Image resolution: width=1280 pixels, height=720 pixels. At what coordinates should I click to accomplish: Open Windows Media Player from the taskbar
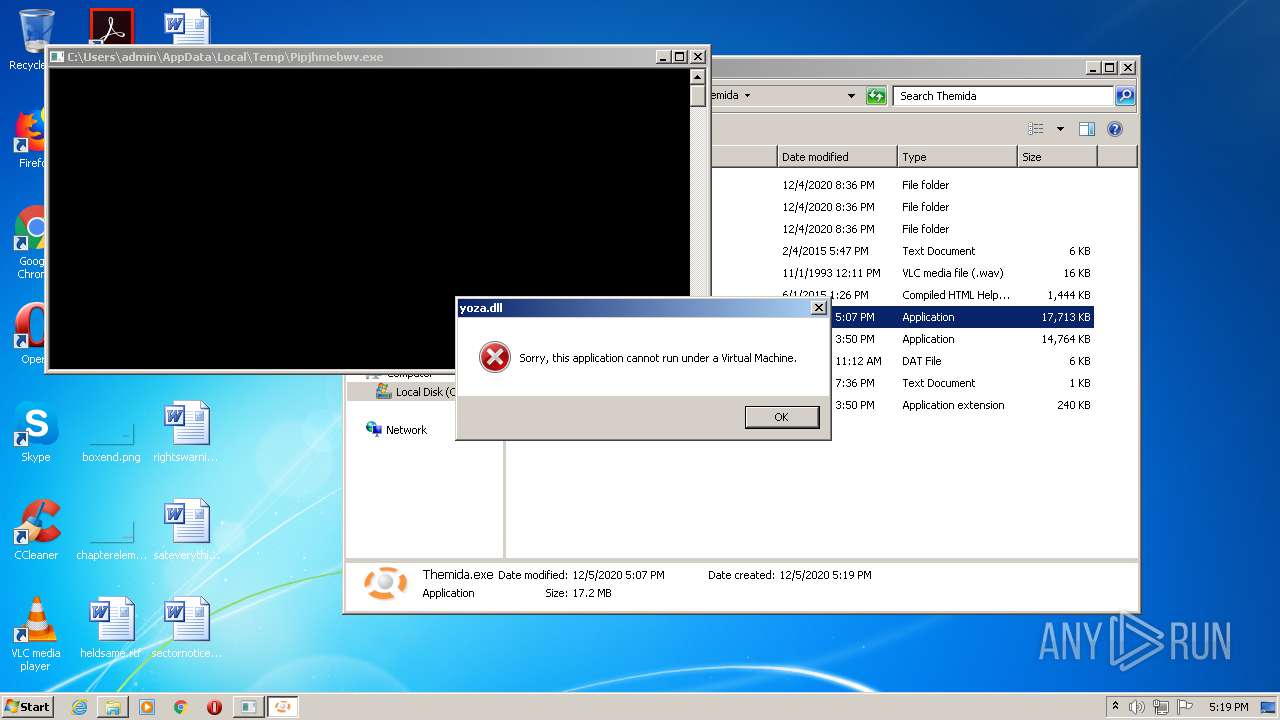pyautogui.click(x=147, y=707)
